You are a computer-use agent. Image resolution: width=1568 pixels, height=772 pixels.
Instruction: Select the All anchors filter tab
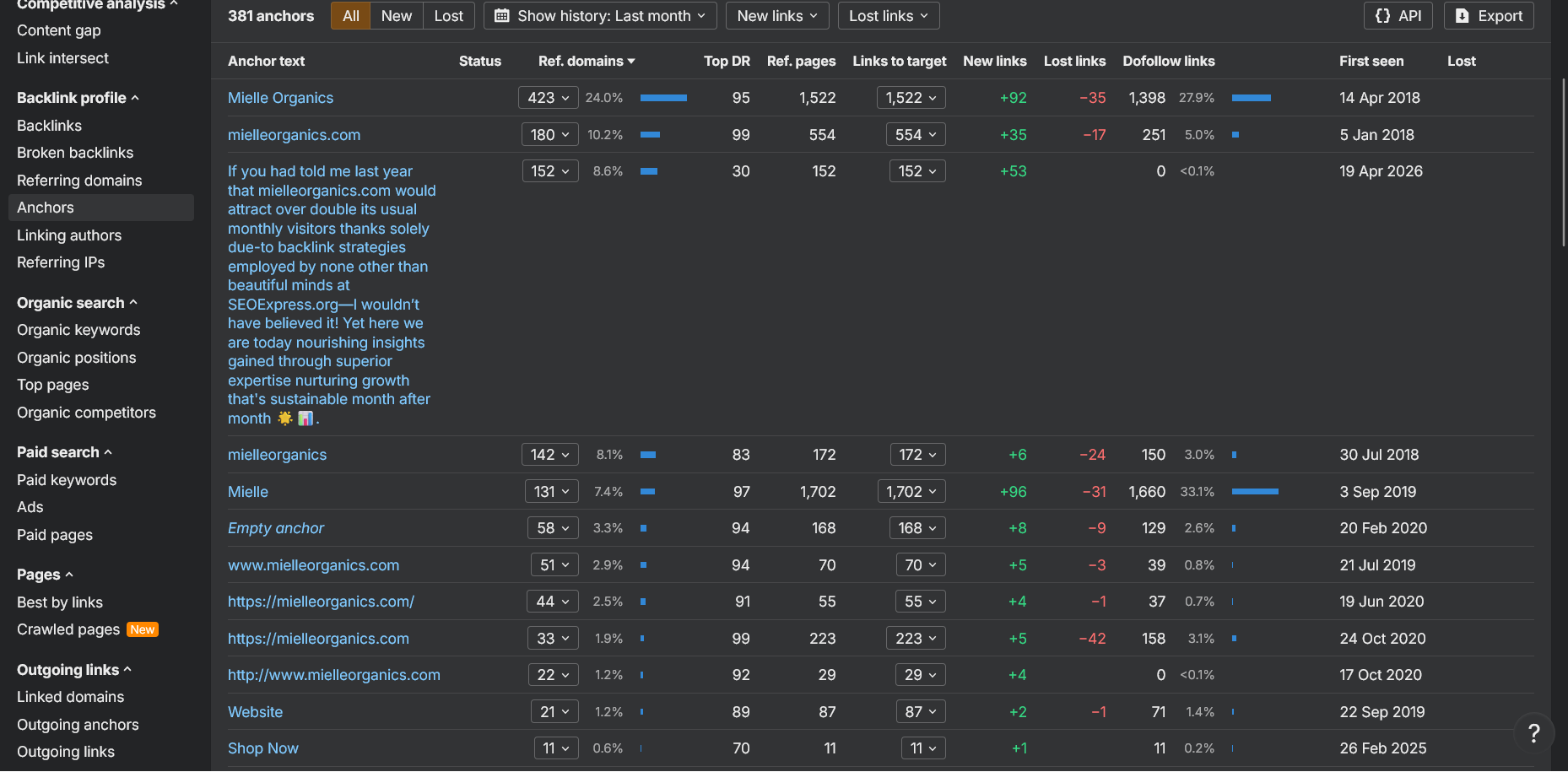351,16
